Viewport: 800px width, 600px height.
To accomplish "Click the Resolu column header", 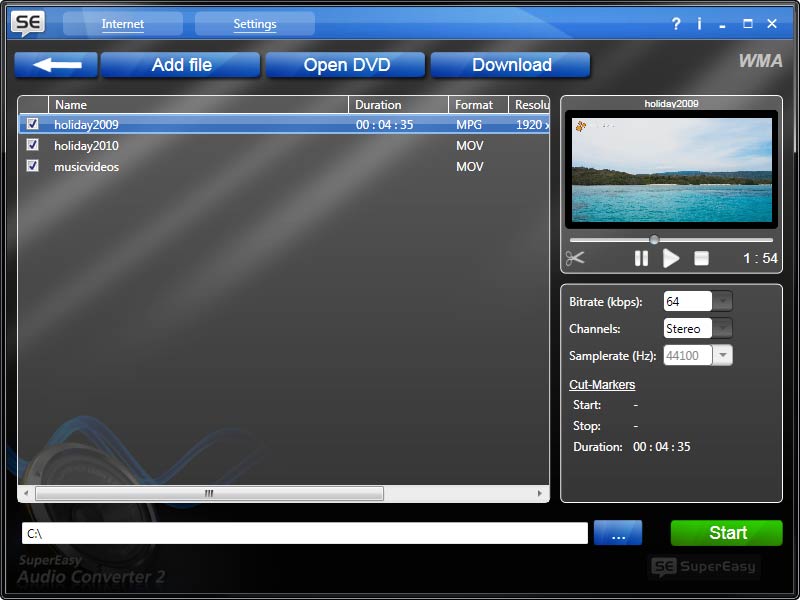I will pos(529,105).
